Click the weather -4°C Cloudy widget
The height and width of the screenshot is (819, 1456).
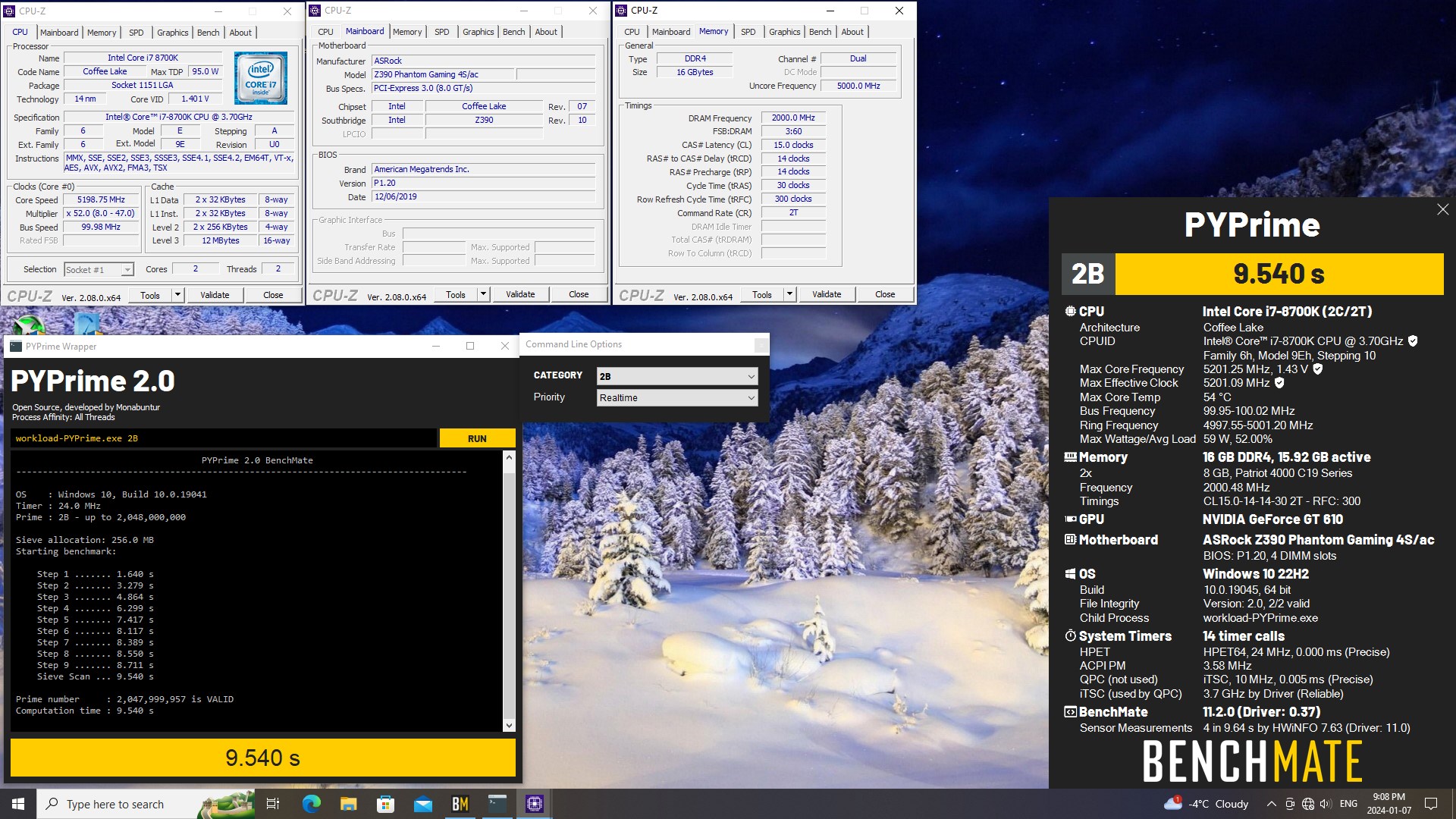click(1207, 804)
